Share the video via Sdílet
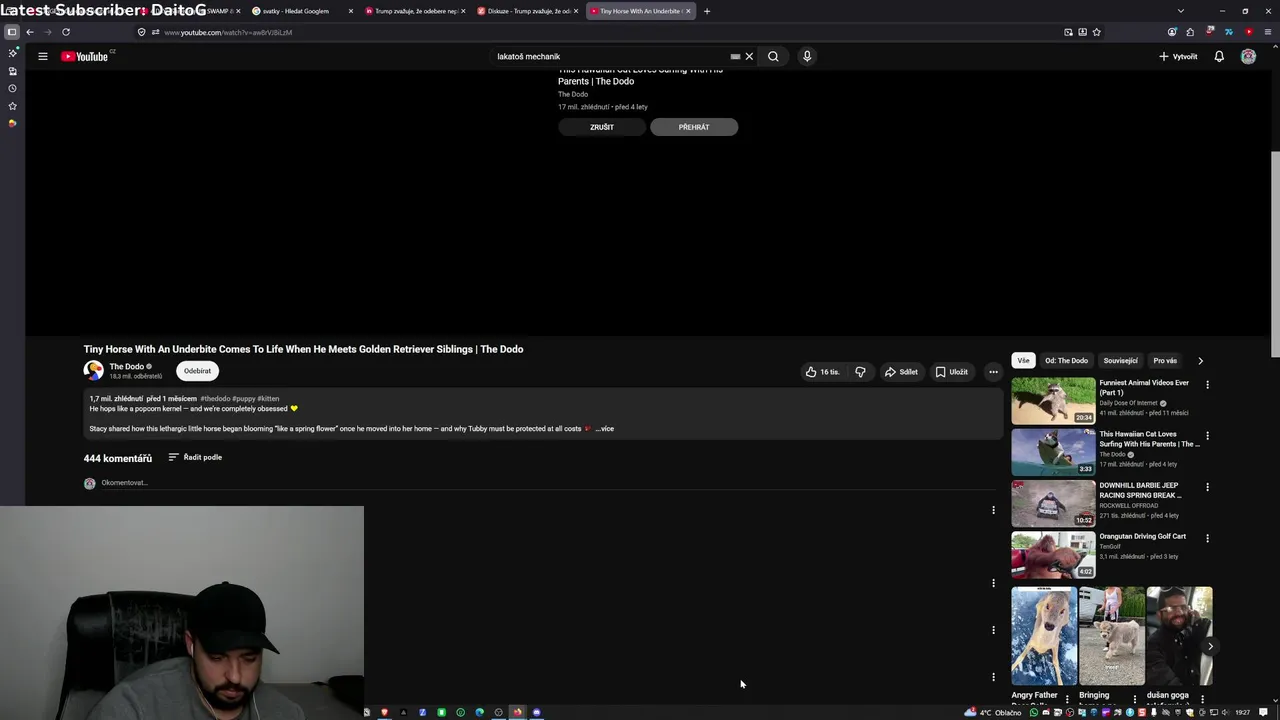1280x720 pixels. 900,372
